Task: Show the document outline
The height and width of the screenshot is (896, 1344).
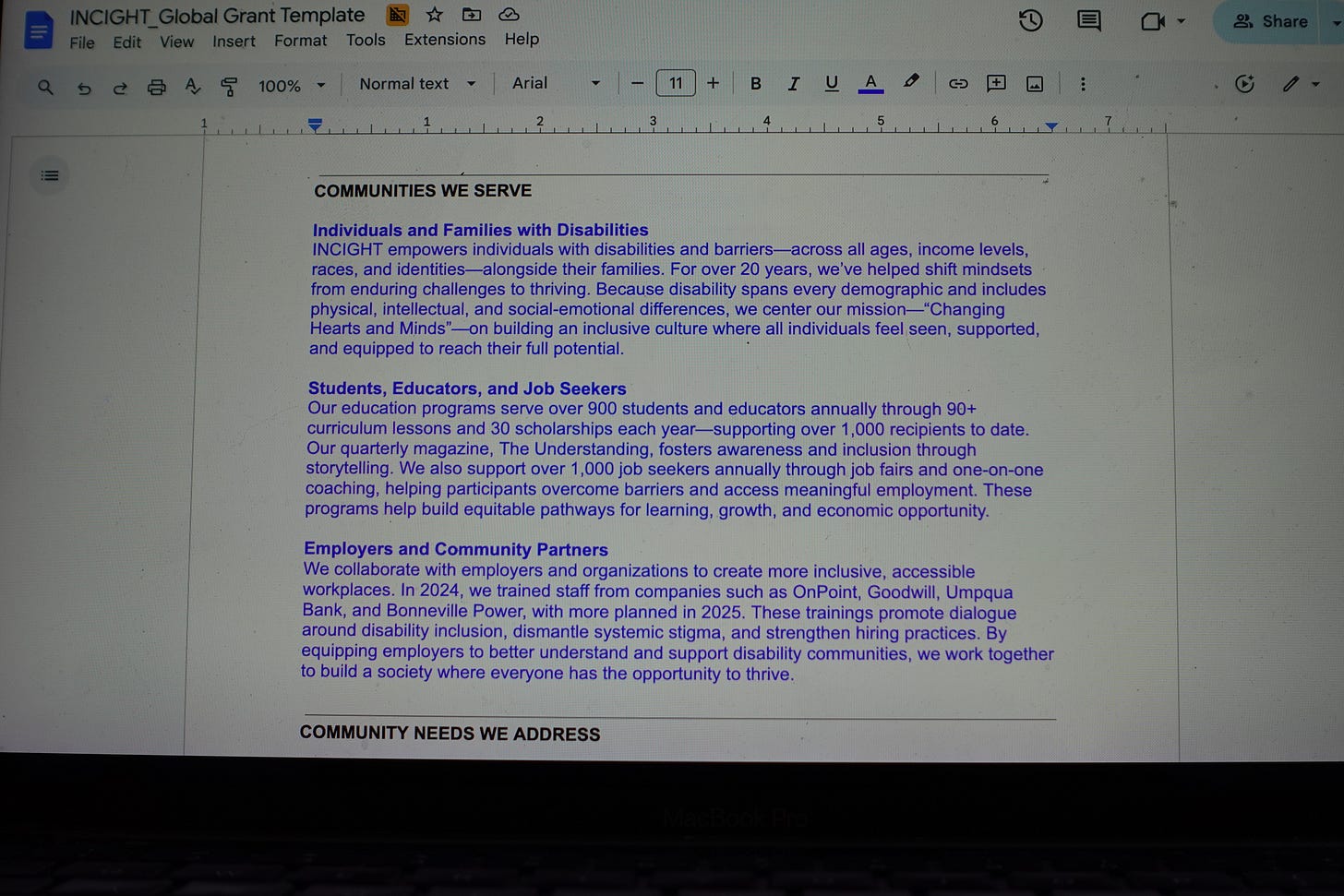Action: click(x=50, y=175)
